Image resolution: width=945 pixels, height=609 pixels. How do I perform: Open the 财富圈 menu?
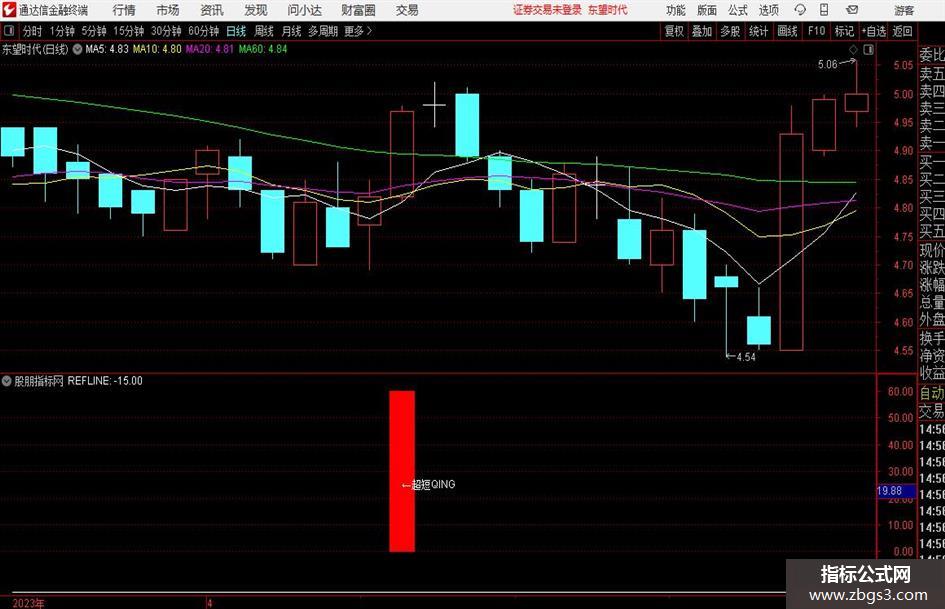[358, 10]
